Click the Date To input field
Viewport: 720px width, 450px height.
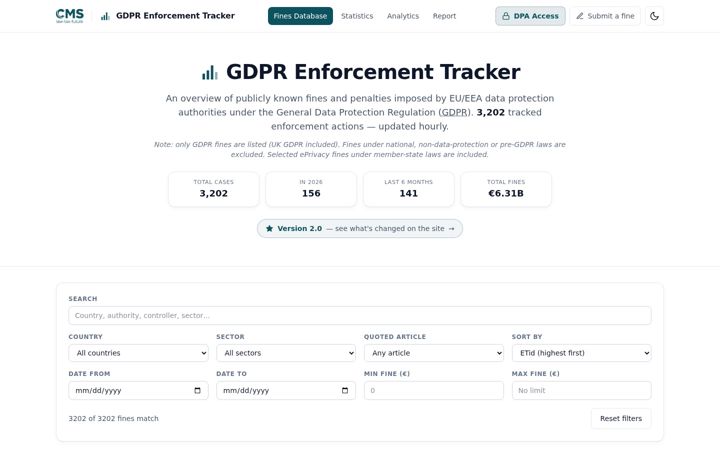click(286, 390)
